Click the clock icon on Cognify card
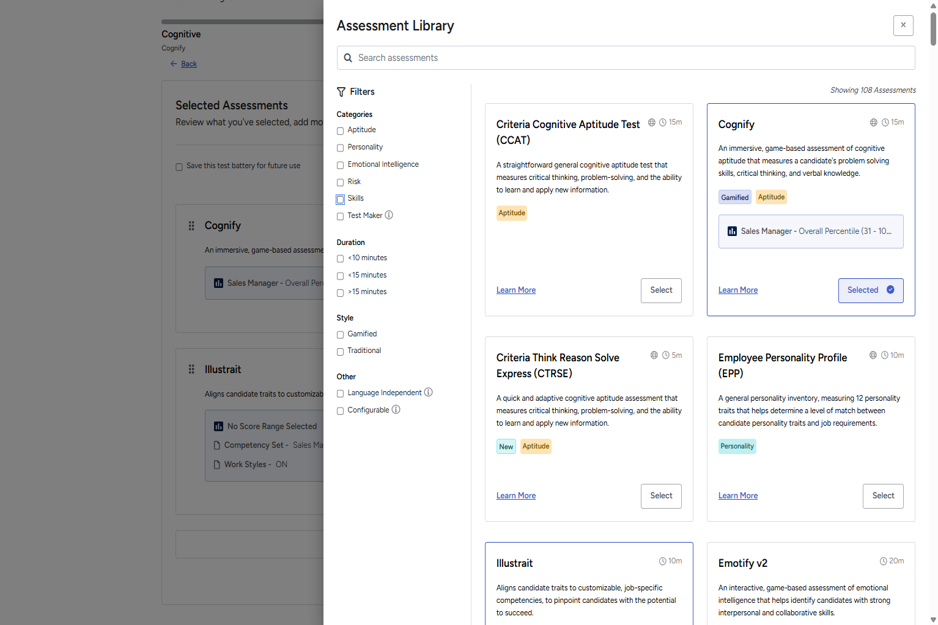The height and width of the screenshot is (625, 938). [885, 123]
